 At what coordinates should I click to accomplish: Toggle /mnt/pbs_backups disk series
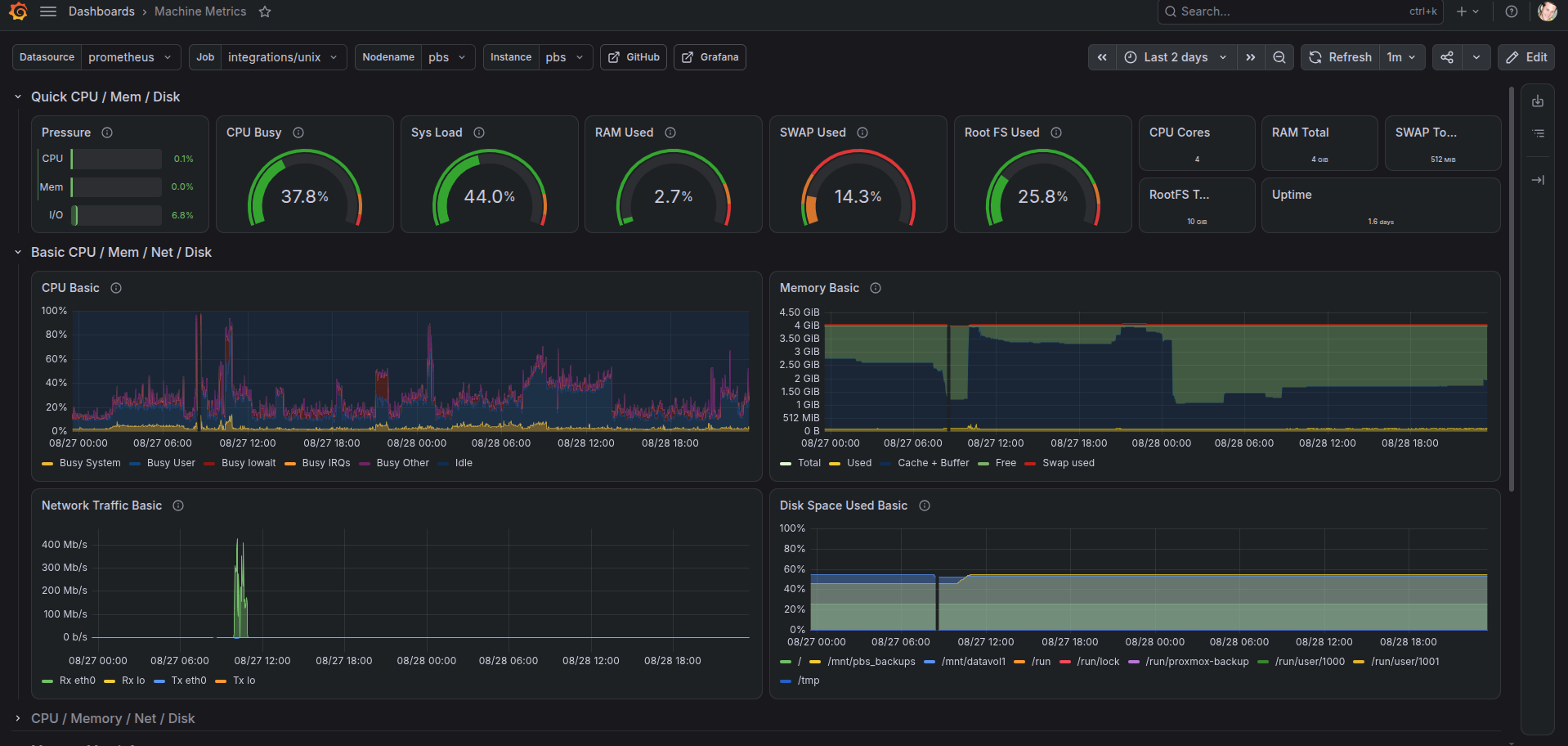[x=871, y=662]
